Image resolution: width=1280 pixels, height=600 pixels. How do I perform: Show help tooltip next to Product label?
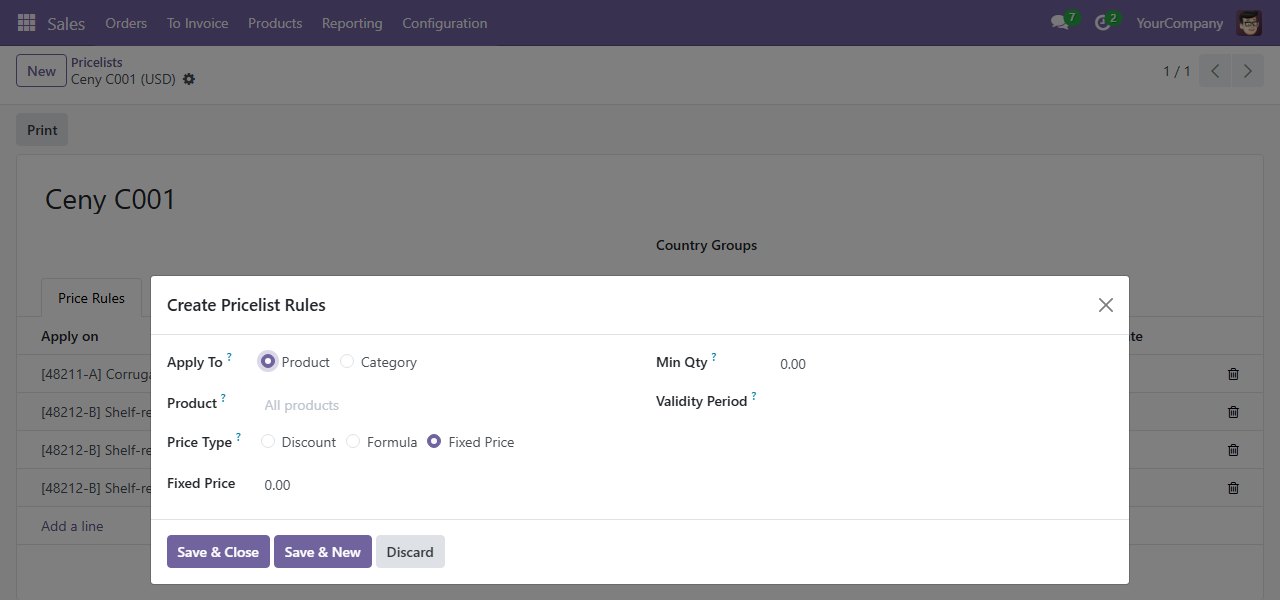click(x=223, y=398)
